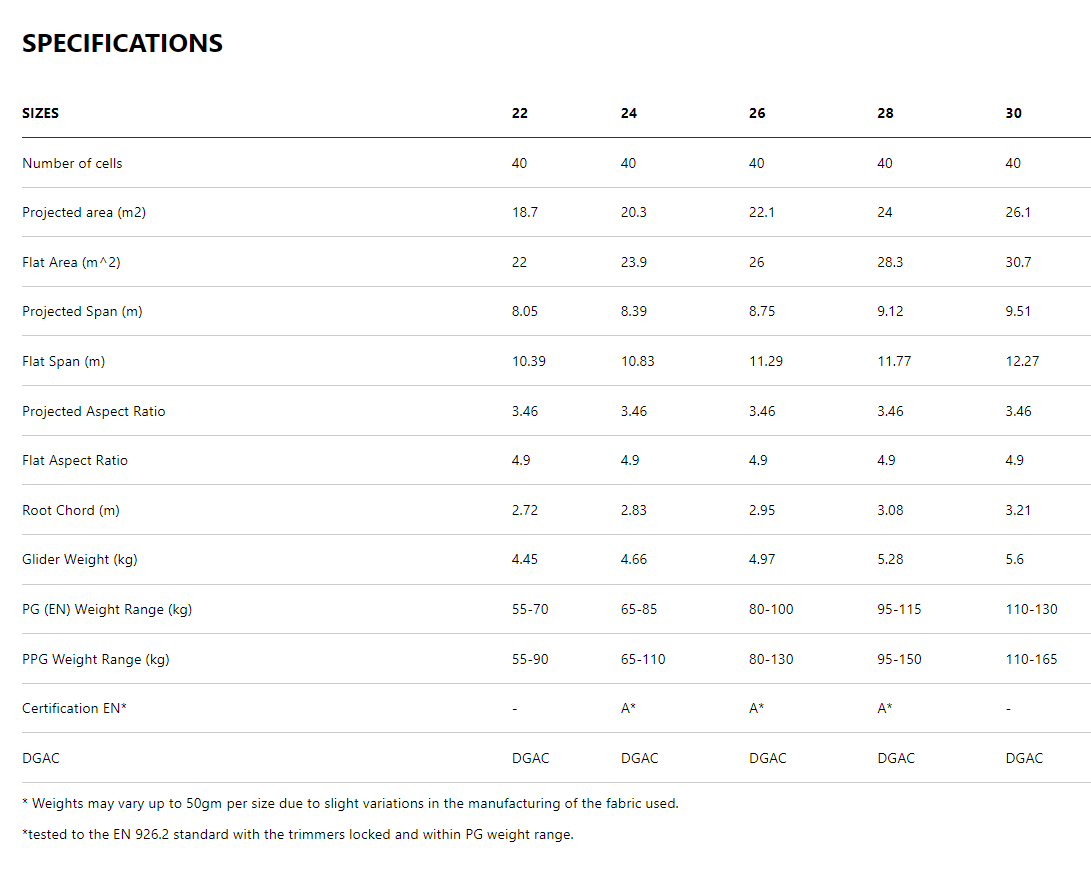Click the 55-70 PG weight range cell
This screenshot has height=883, width=1091.
click(x=530, y=609)
